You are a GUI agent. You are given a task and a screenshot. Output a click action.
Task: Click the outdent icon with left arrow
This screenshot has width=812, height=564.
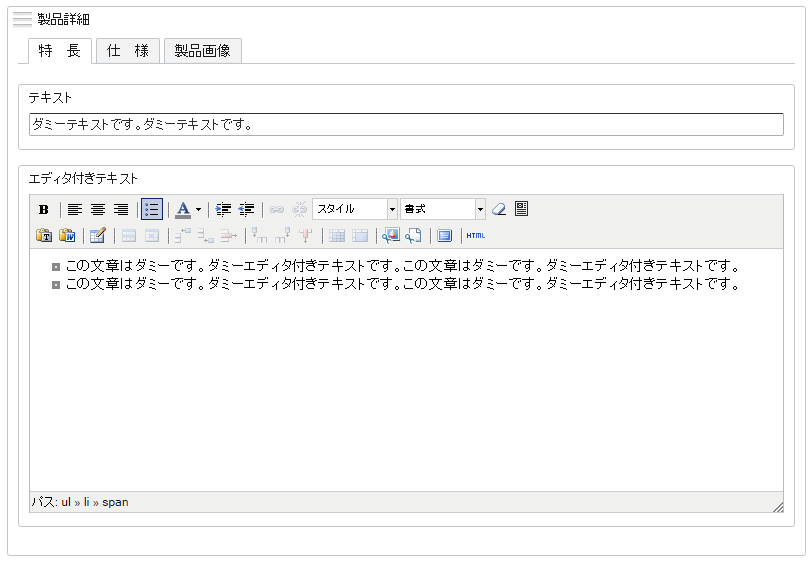[246, 209]
